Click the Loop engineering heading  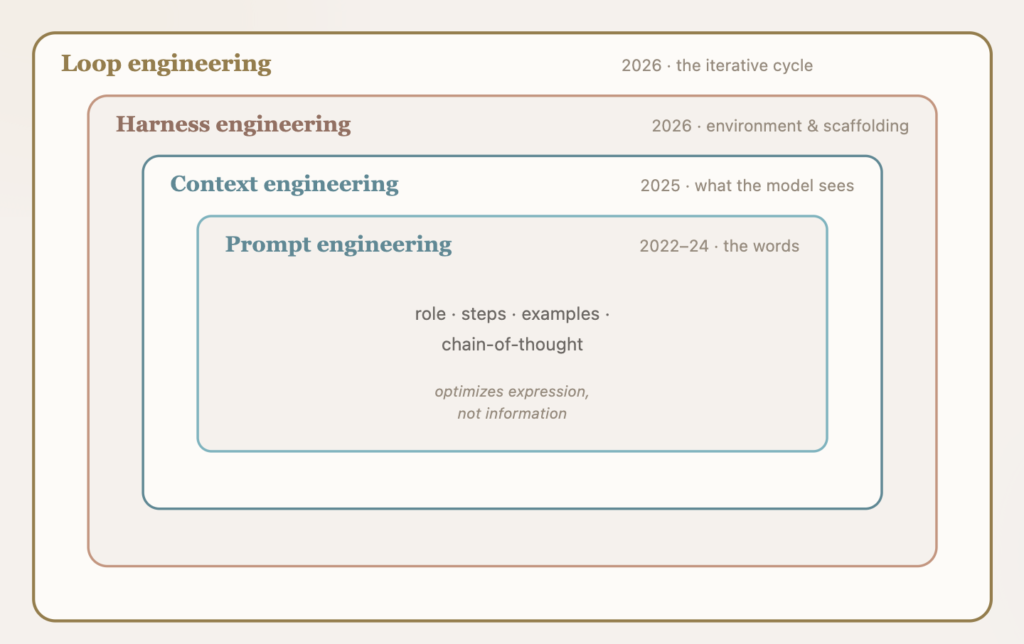166,64
